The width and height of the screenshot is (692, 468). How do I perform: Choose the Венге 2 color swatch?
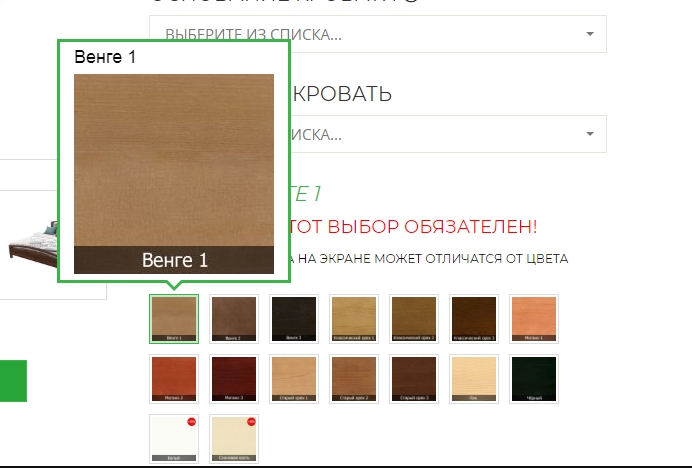[234, 319]
